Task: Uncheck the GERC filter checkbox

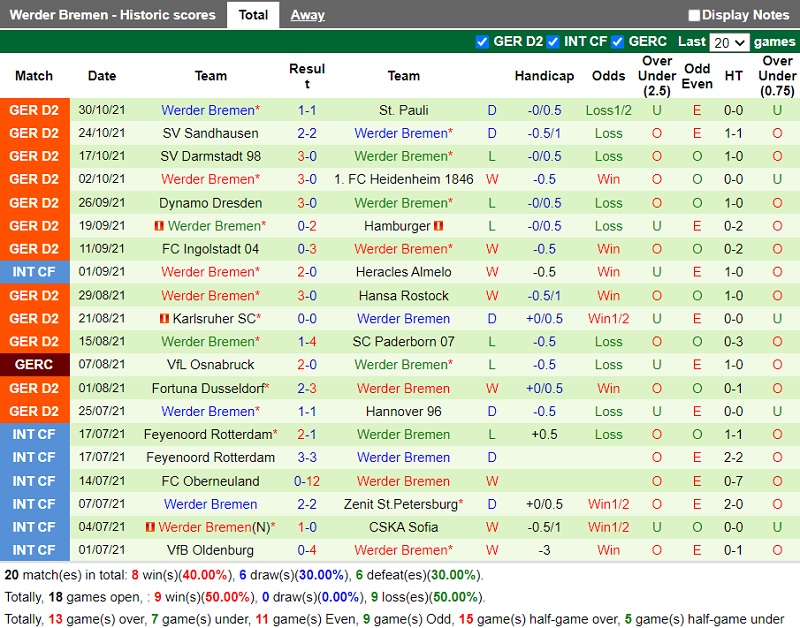Action: click(617, 42)
